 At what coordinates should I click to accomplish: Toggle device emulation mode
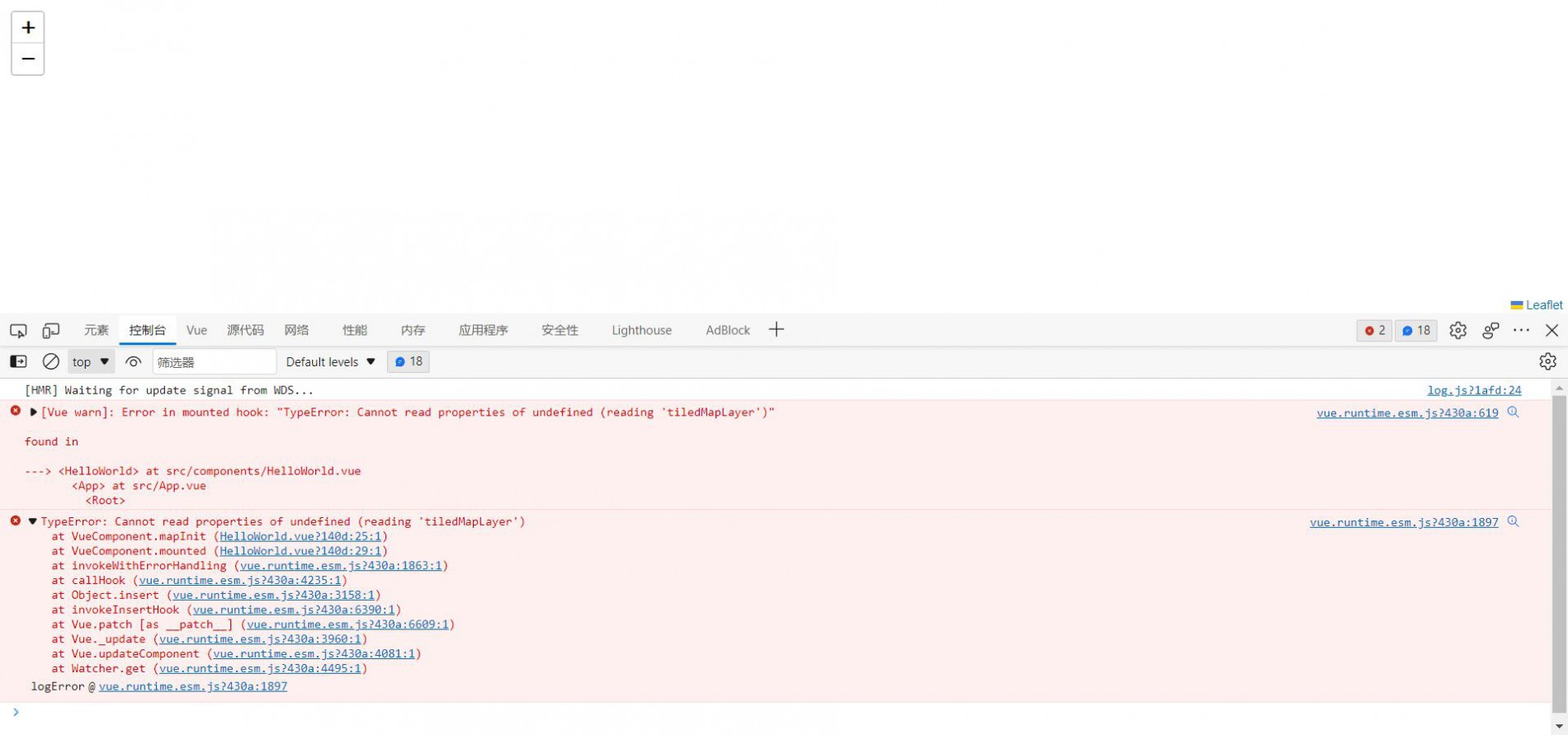point(51,330)
